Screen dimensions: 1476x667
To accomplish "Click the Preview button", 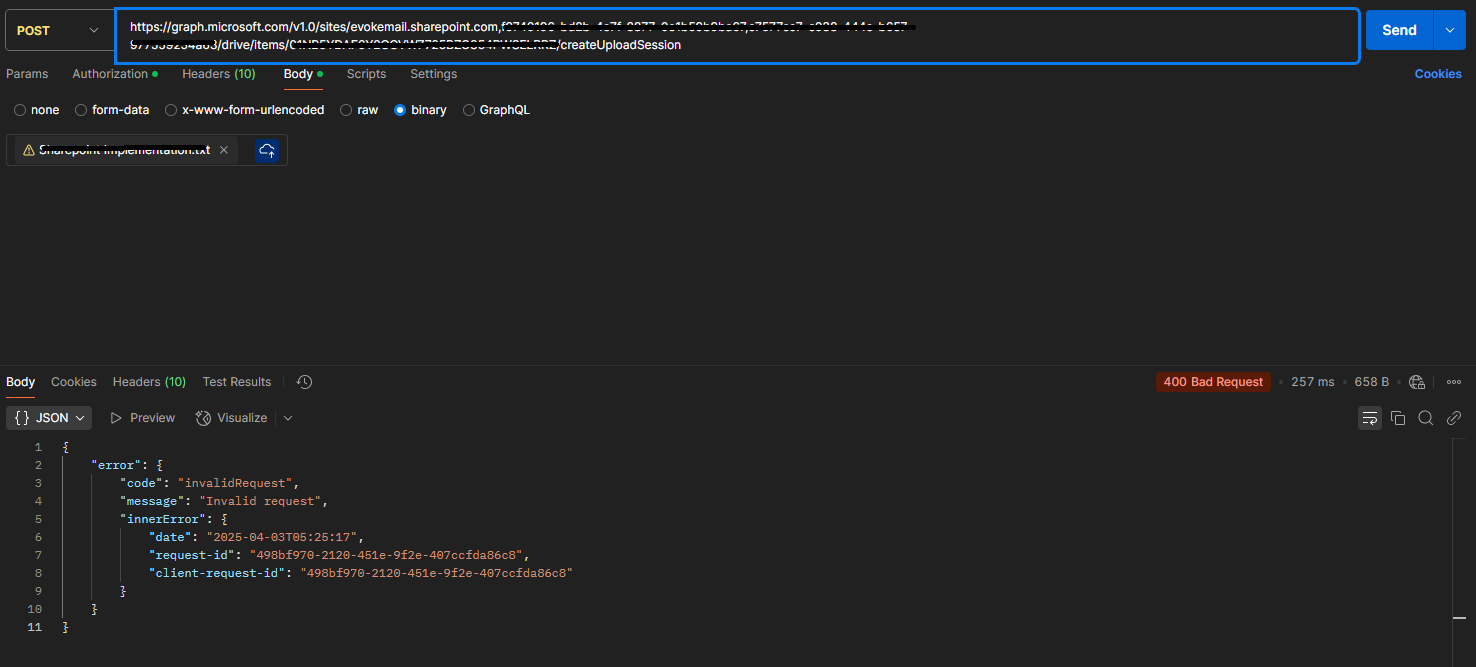I will (142, 418).
